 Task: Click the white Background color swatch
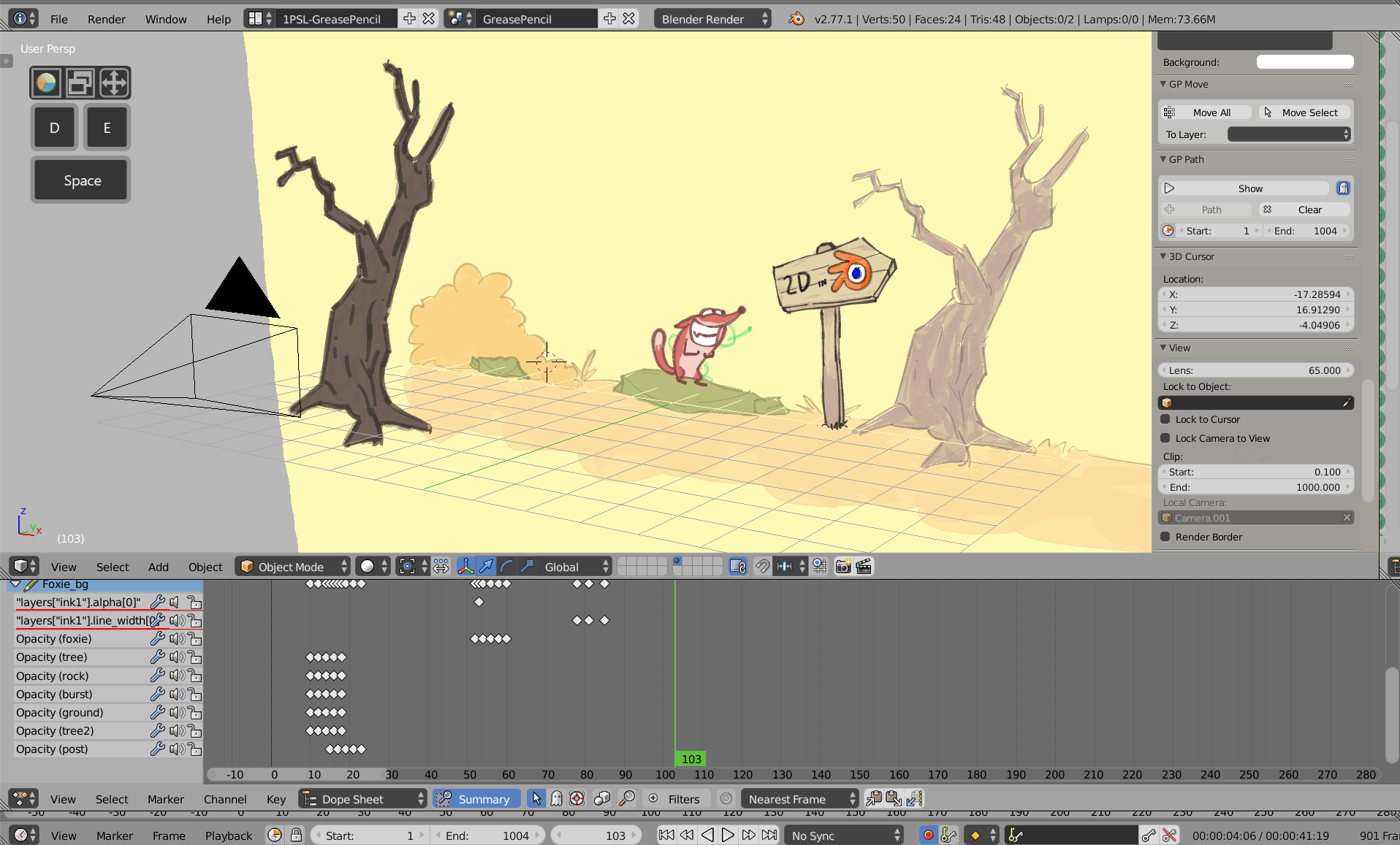(x=1305, y=62)
